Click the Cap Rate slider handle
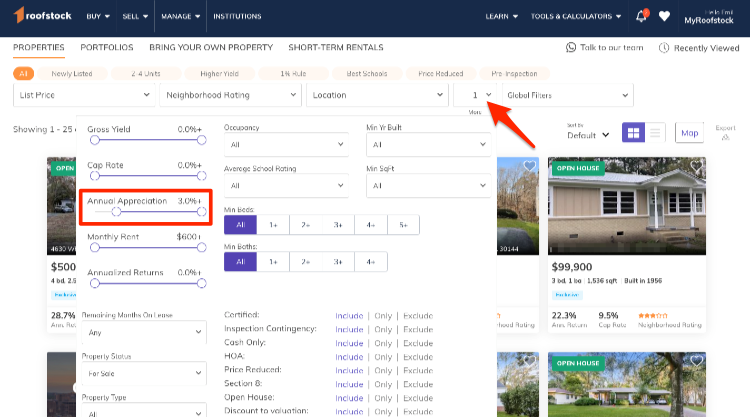This screenshot has height=417, width=750. pos(95,176)
